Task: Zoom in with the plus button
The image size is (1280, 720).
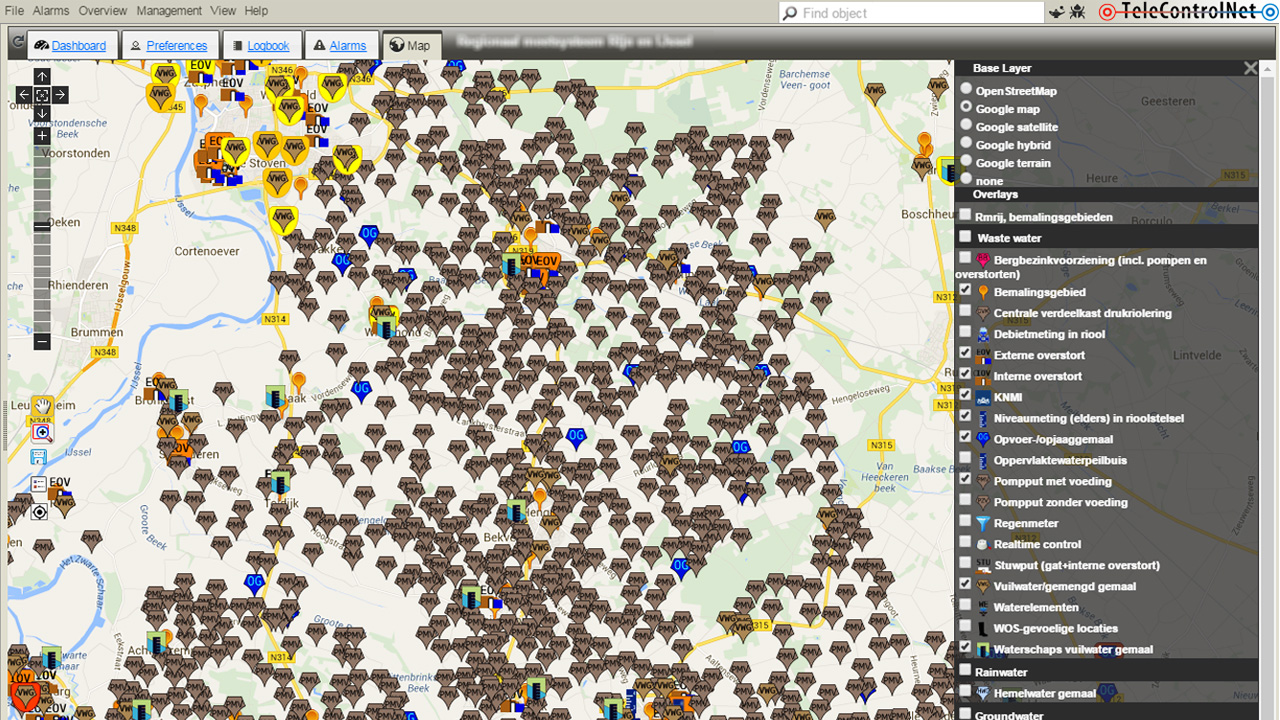Action: (42, 135)
